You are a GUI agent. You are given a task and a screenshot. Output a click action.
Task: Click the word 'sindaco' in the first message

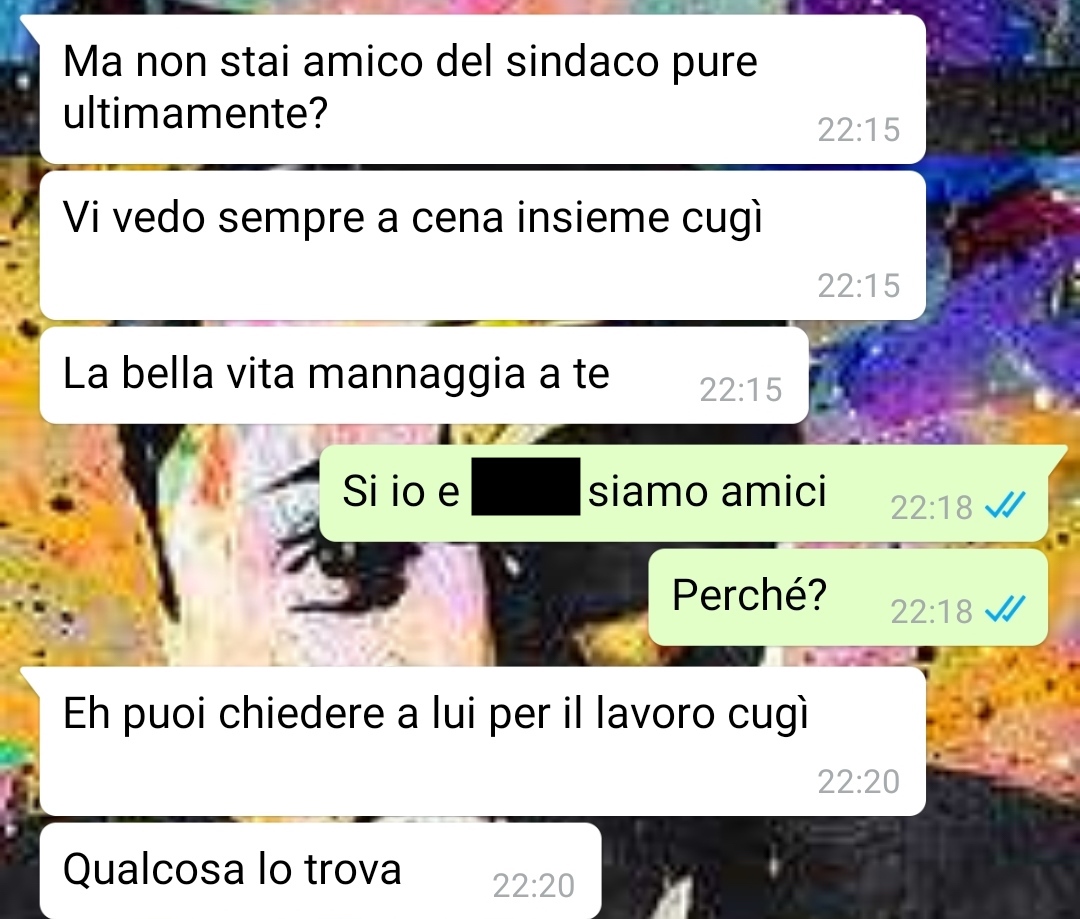[583, 61]
